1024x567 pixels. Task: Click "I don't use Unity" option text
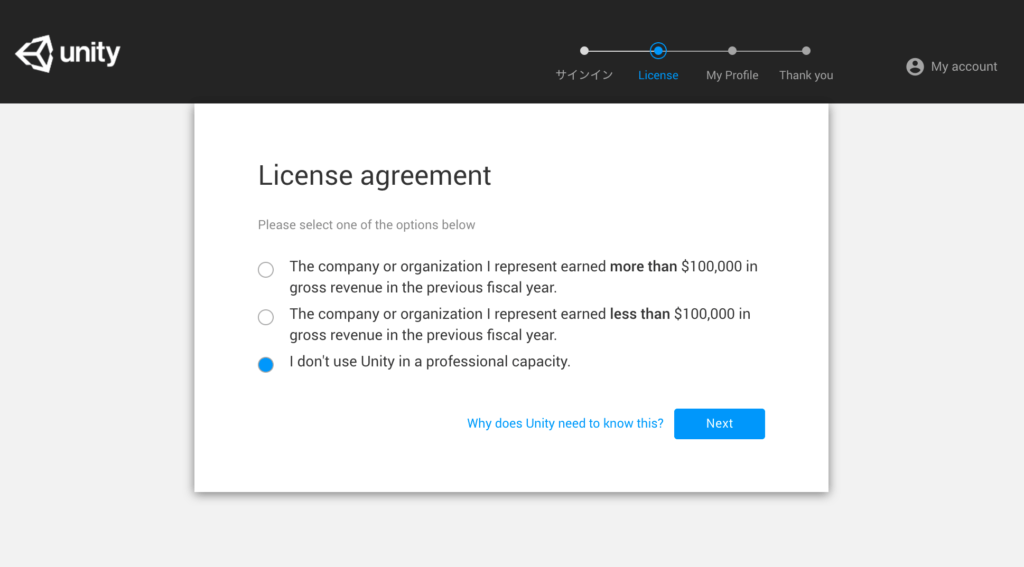[430, 362]
